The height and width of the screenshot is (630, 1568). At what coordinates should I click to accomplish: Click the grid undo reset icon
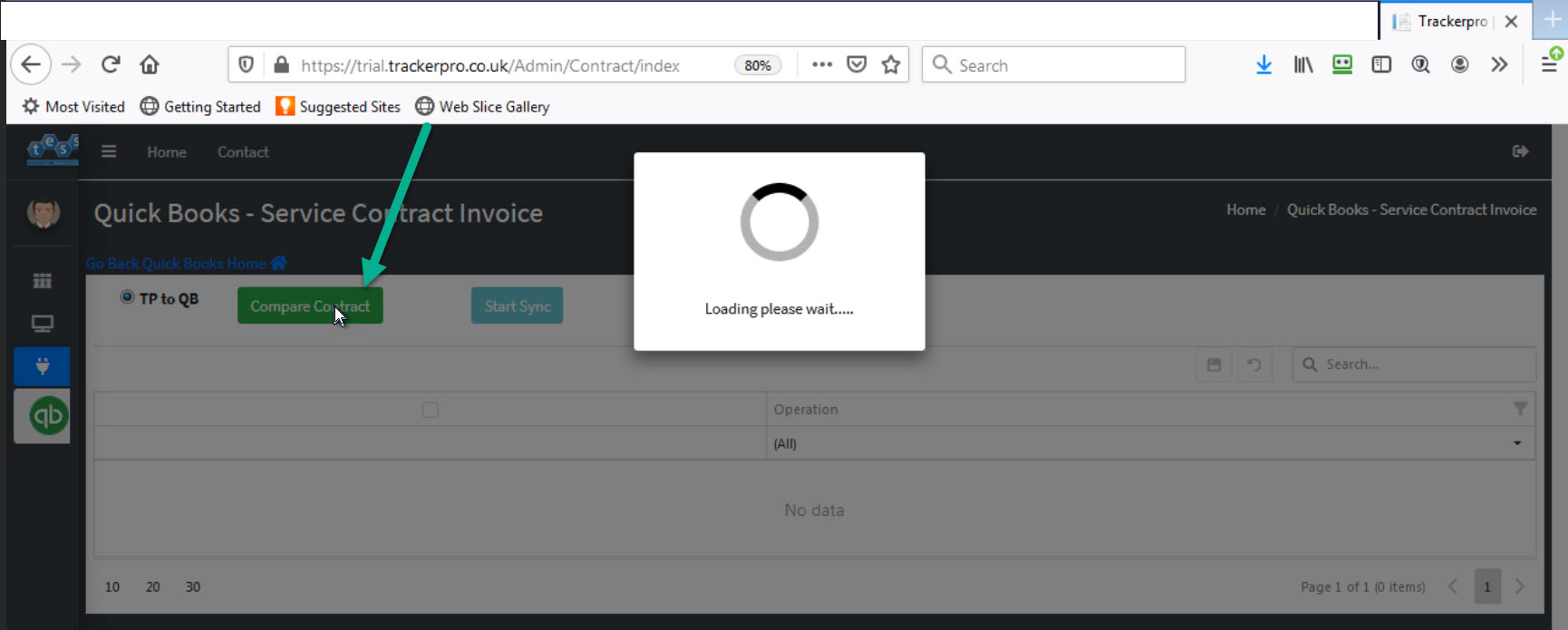(1254, 364)
